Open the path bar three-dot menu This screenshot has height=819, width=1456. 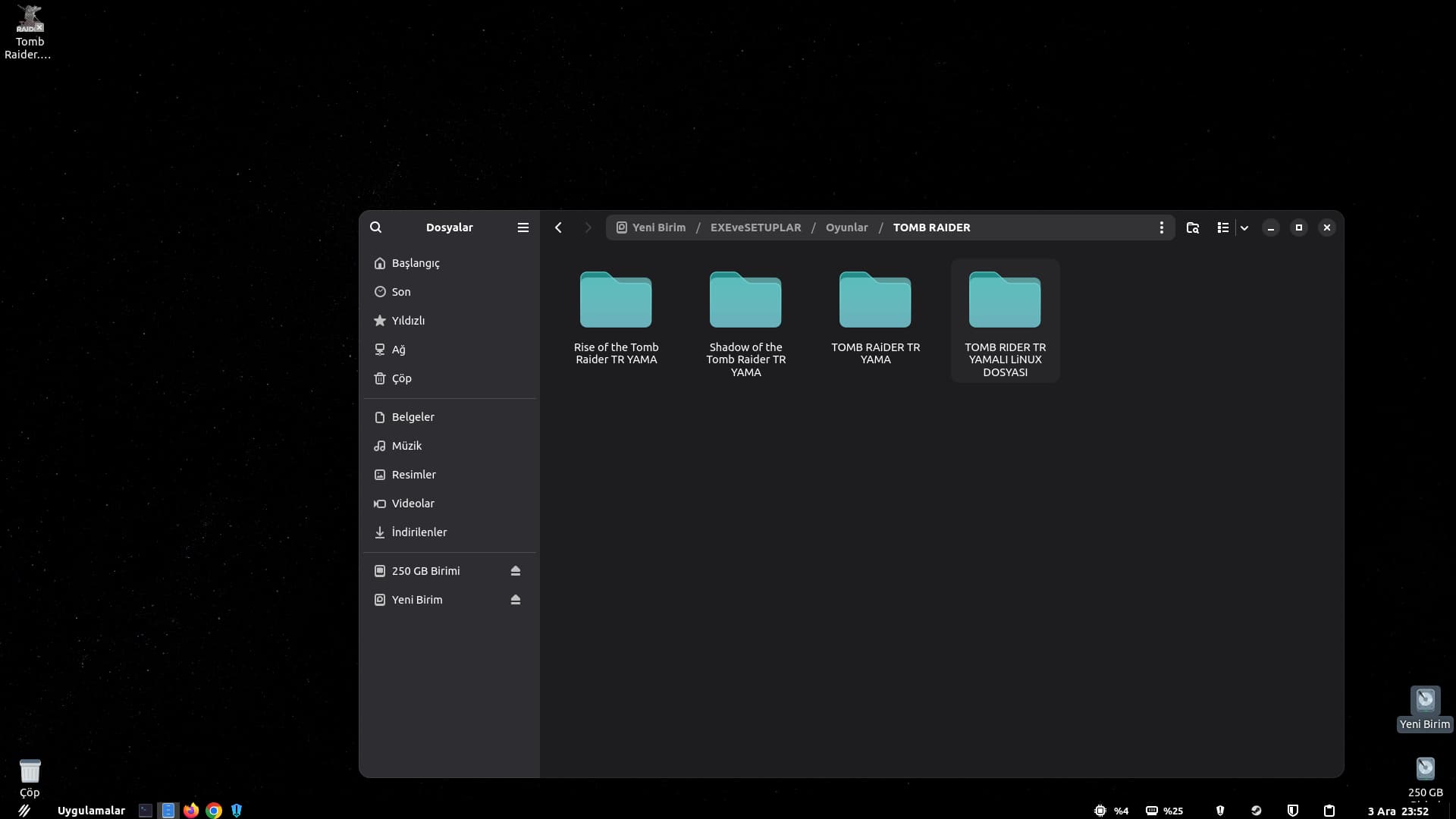point(1161,227)
